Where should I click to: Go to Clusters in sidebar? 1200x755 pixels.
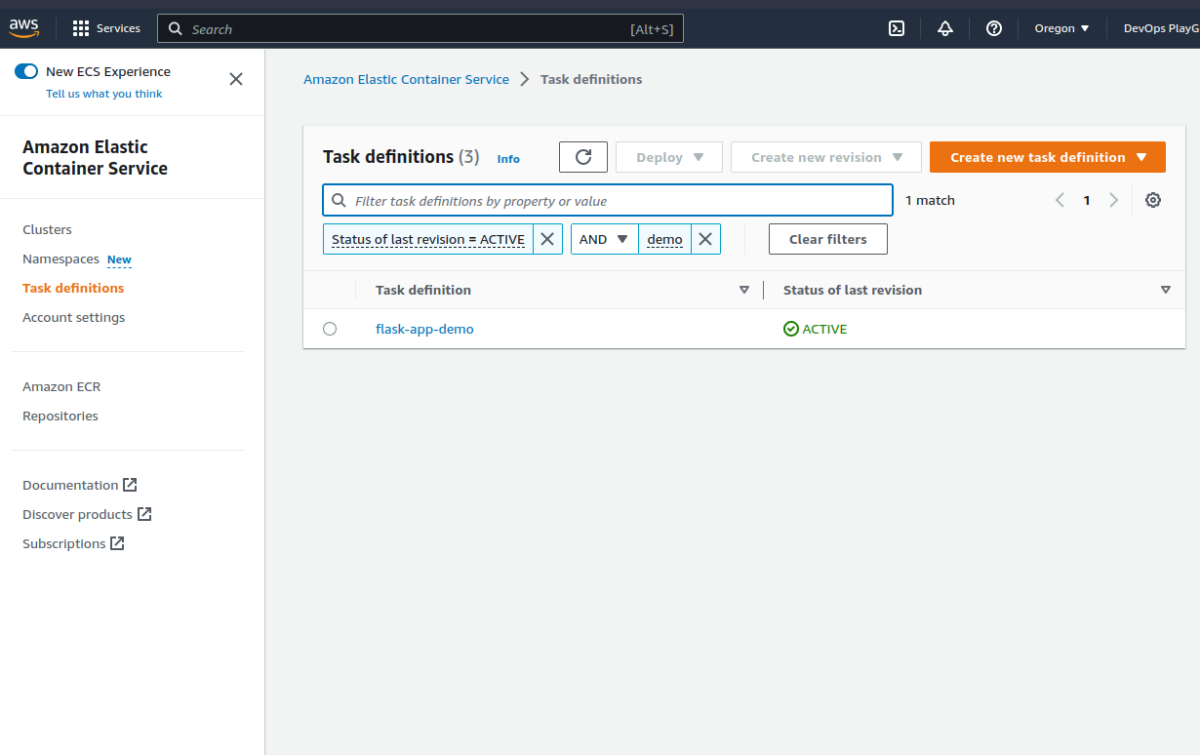pos(47,230)
